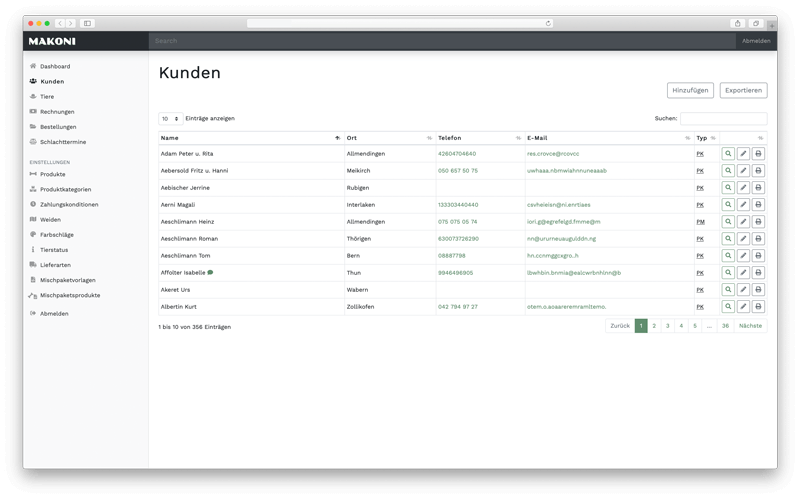Click the edit pencil for Aeschlimann Tom
Viewport: 800px width, 499px height.
pyautogui.click(x=743, y=256)
